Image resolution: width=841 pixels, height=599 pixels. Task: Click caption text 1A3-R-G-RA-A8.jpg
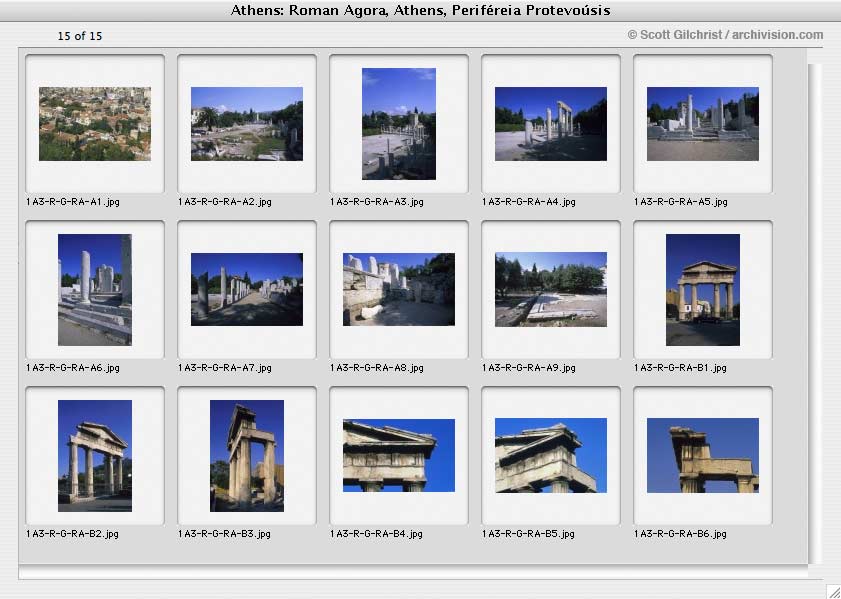pyautogui.click(x=377, y=368)
